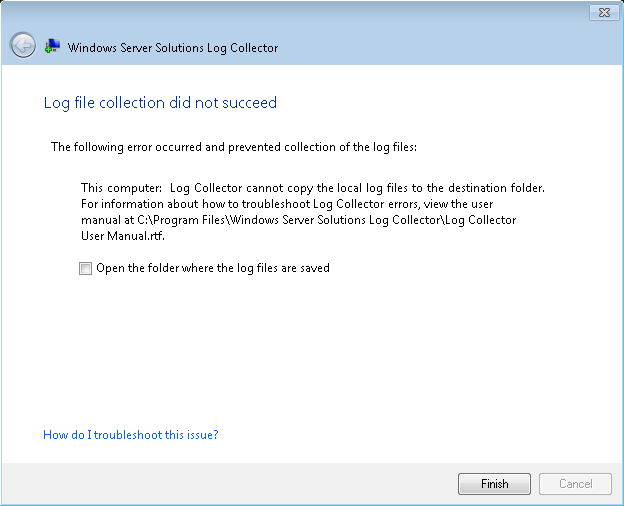Click the grayed-out Cancel button

click(x=575, y=484)
